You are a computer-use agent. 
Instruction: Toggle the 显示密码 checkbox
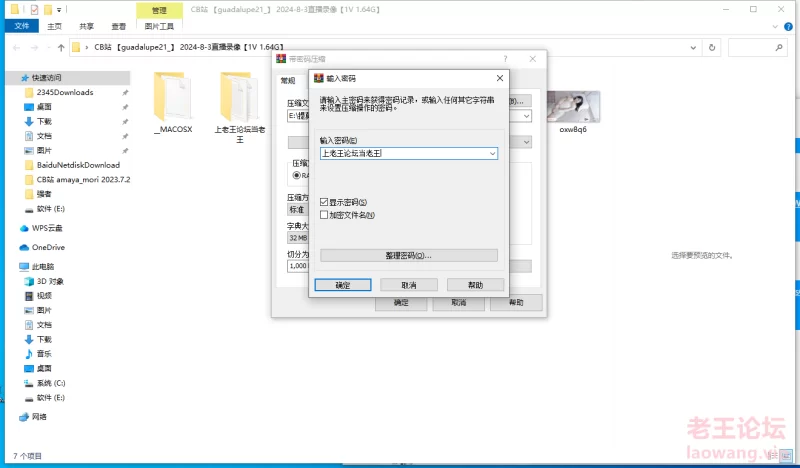pyautogui.click(x=324, y=202)
